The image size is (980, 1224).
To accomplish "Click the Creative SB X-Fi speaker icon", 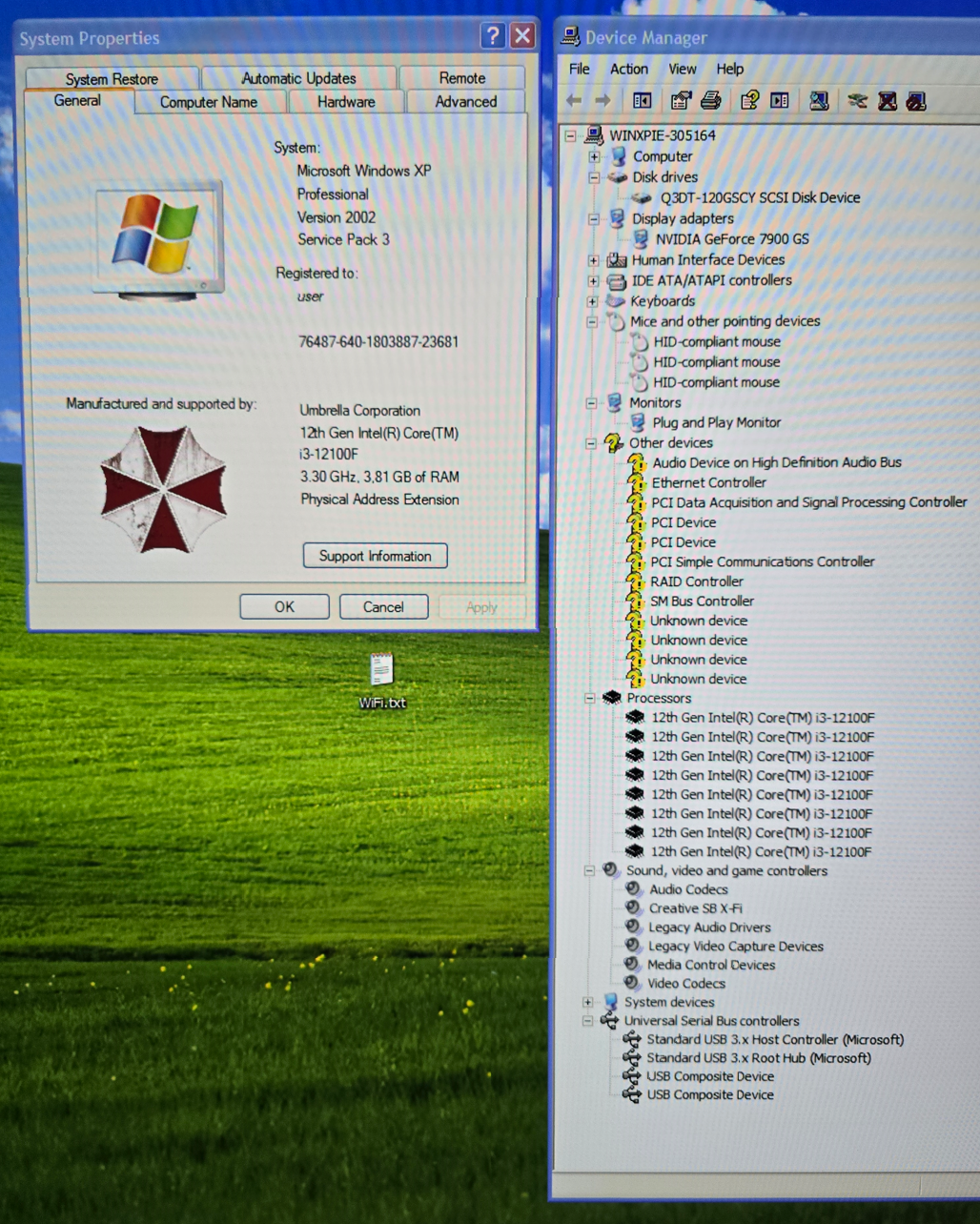I will pyautogui.click(x=633, y=908).
